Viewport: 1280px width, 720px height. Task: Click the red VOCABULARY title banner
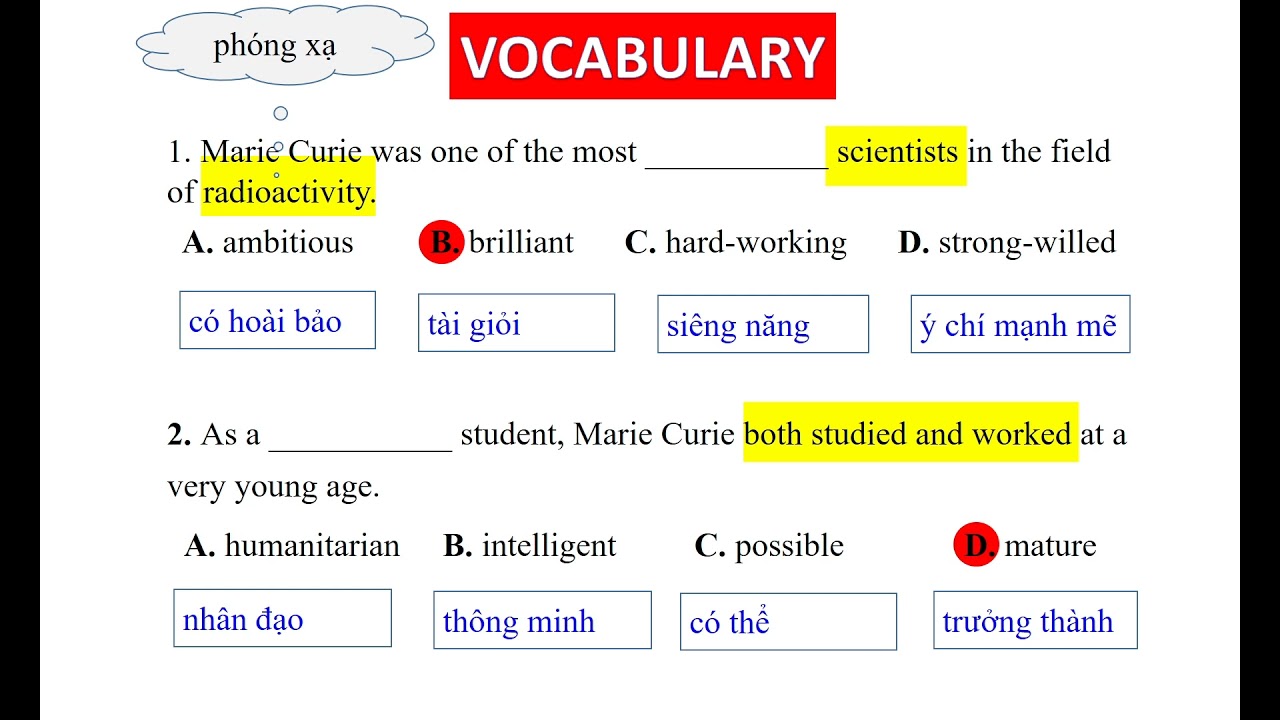pyautogui.click(x=642, y=56)
